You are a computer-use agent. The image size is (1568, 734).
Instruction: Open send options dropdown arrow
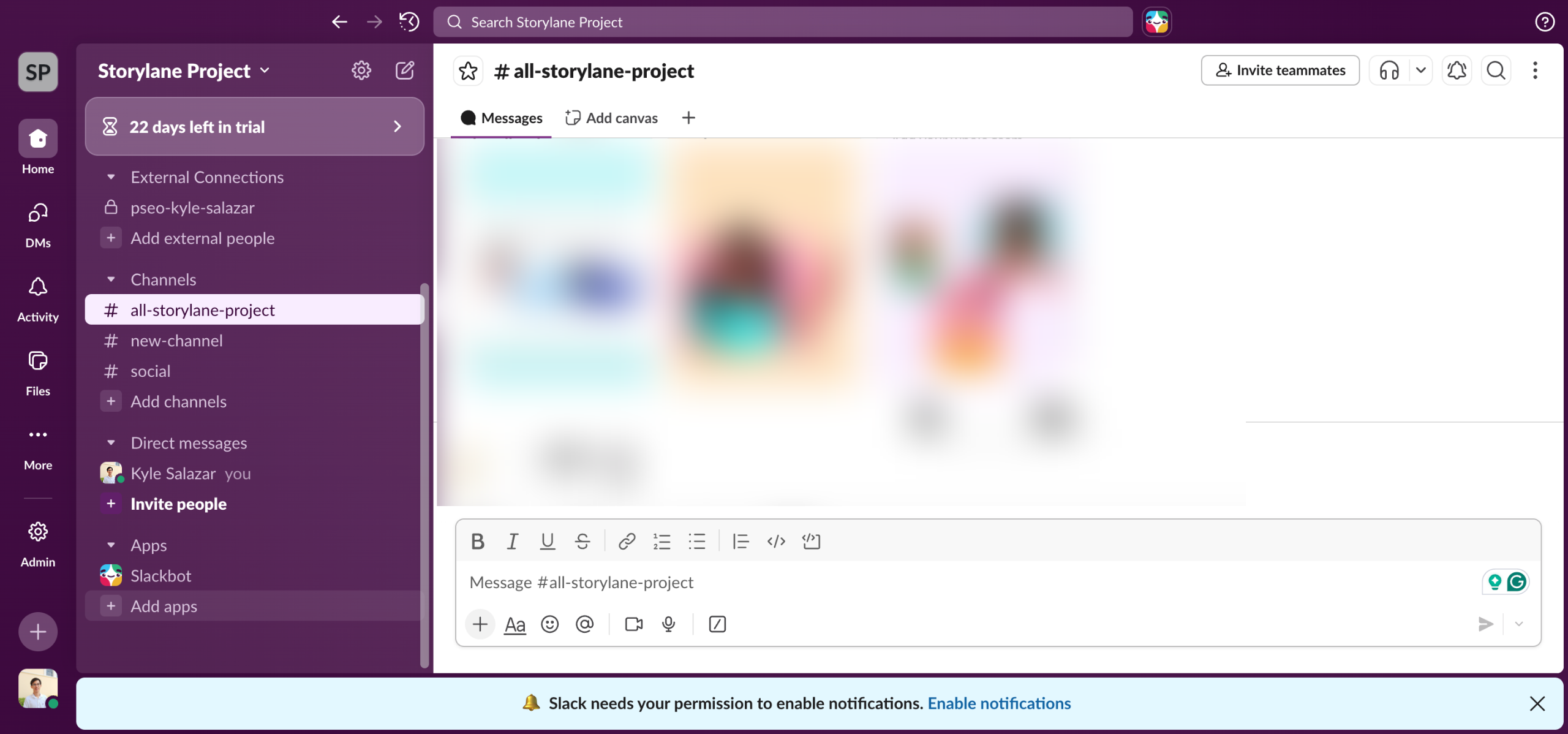pyautogui.click(x=1519, y=624)
